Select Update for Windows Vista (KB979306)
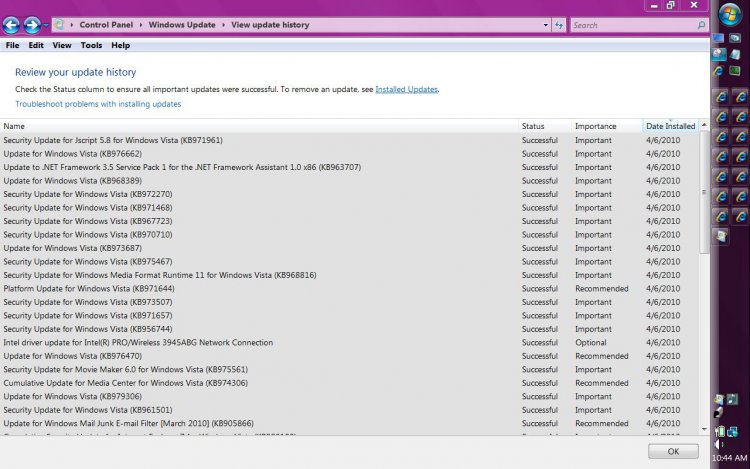 [x=350, y=396]
